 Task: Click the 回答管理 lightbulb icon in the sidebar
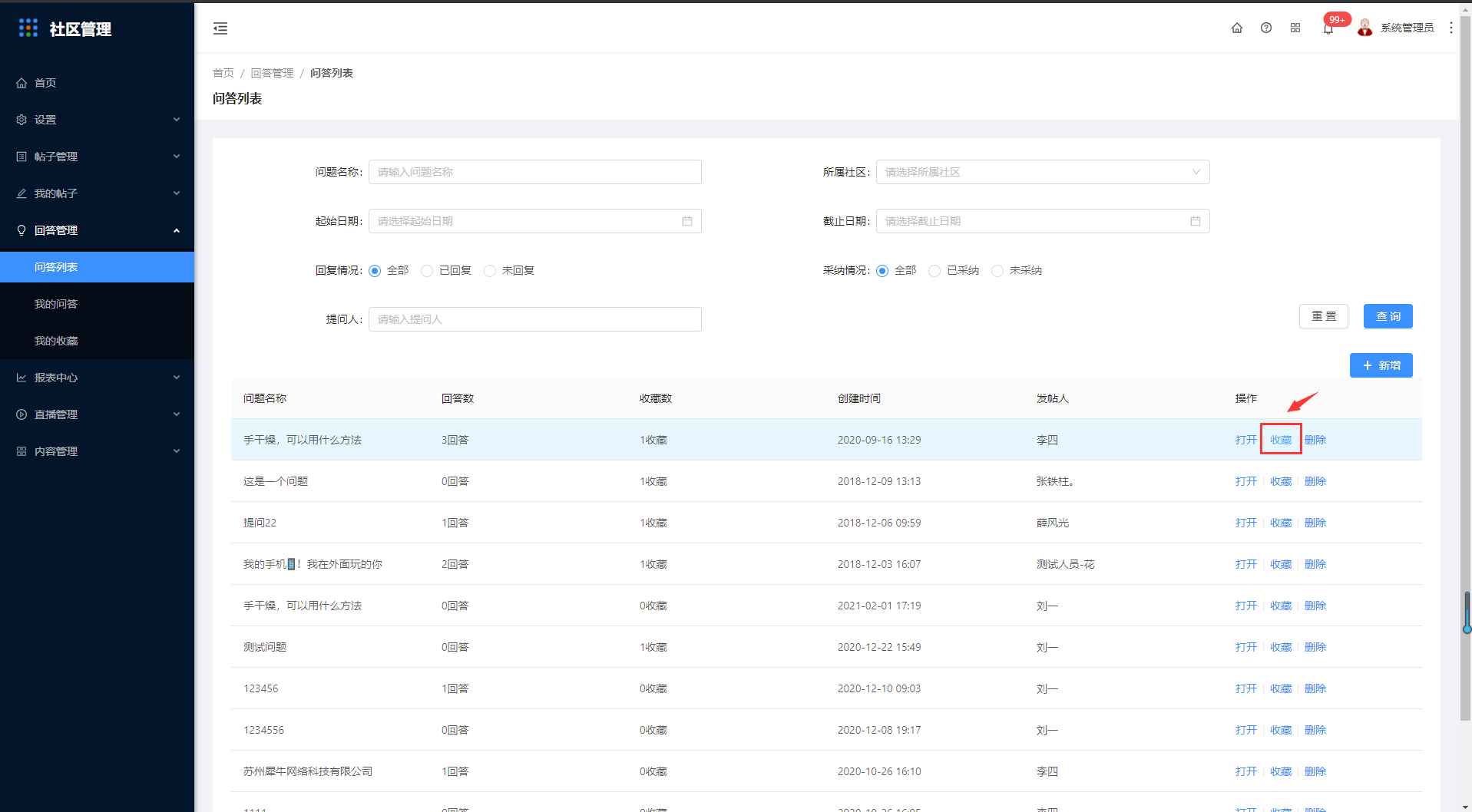(x=22, y=230)
